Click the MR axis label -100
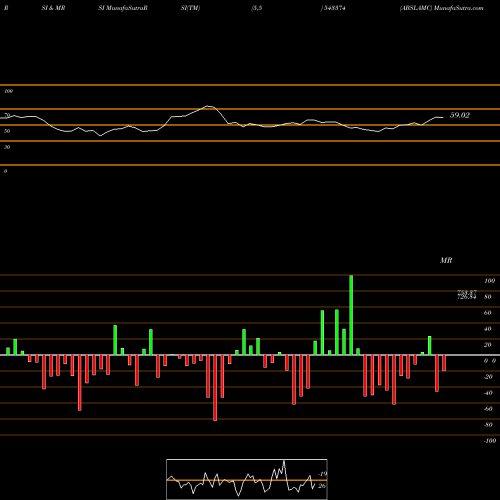 click(490, 441)
